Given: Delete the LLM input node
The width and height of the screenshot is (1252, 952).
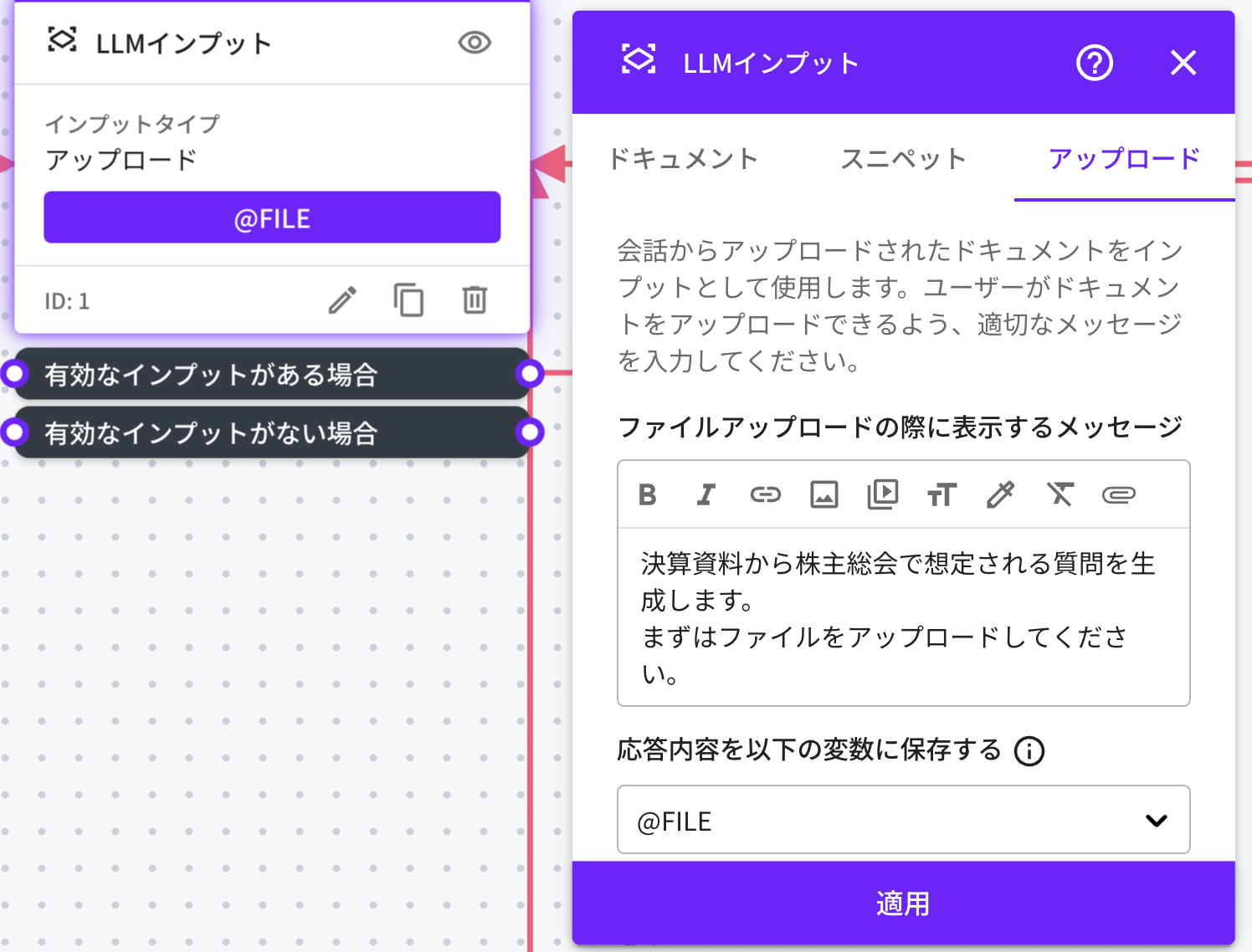Looking at the screenshot, I should coord(475,300).
